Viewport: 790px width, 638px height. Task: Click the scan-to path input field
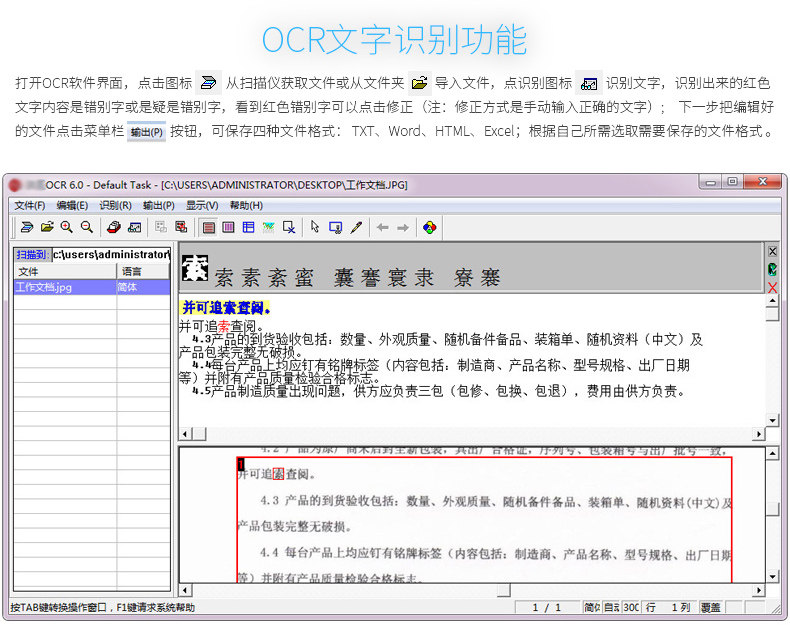tap(111, 254)
